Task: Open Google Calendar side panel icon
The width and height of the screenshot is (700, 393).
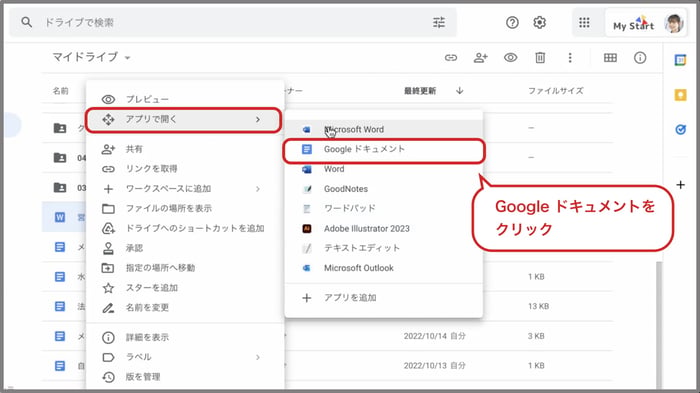Action: click(x=680, y=60)
